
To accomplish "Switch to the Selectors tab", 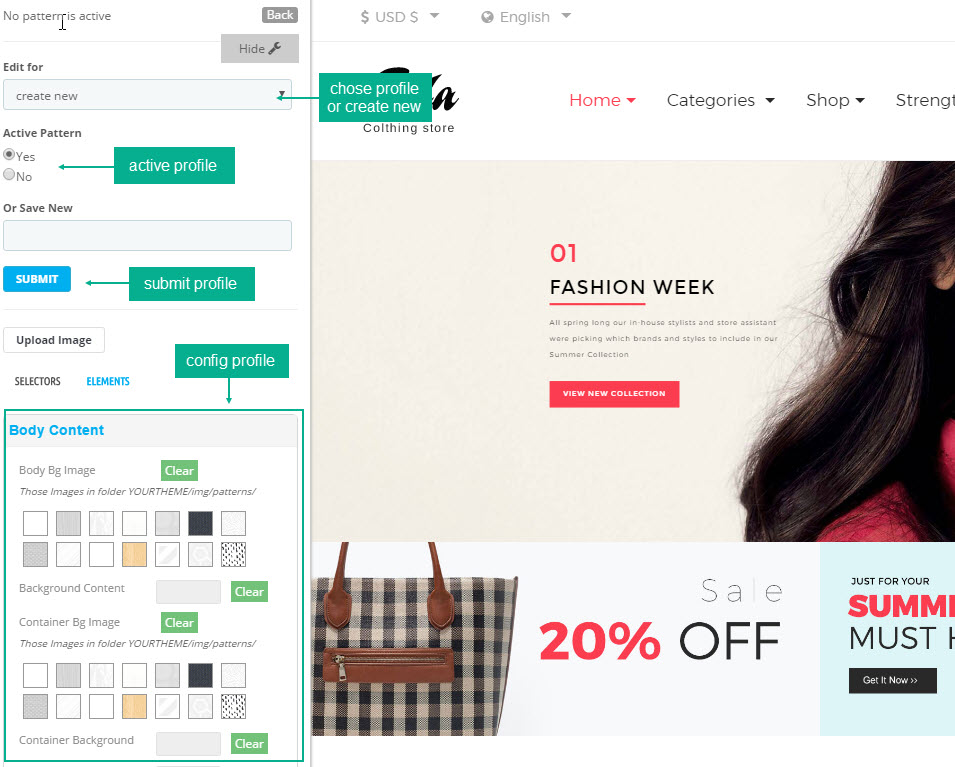I will (x=38, y=381).
